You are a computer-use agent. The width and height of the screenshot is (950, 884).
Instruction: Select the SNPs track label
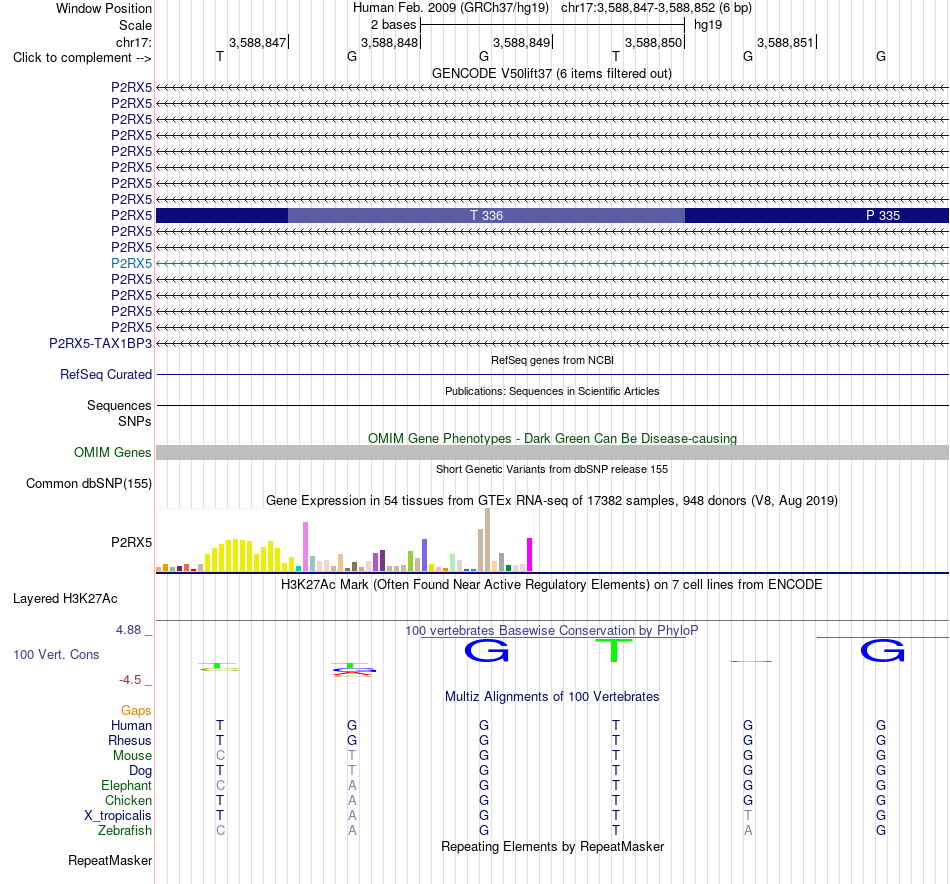(x=135, y=421)
